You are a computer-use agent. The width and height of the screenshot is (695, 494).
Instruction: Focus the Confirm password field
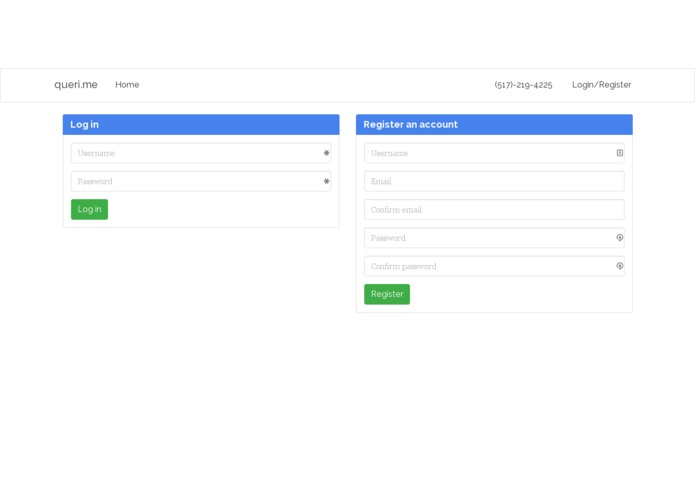[x=494, y=266]
